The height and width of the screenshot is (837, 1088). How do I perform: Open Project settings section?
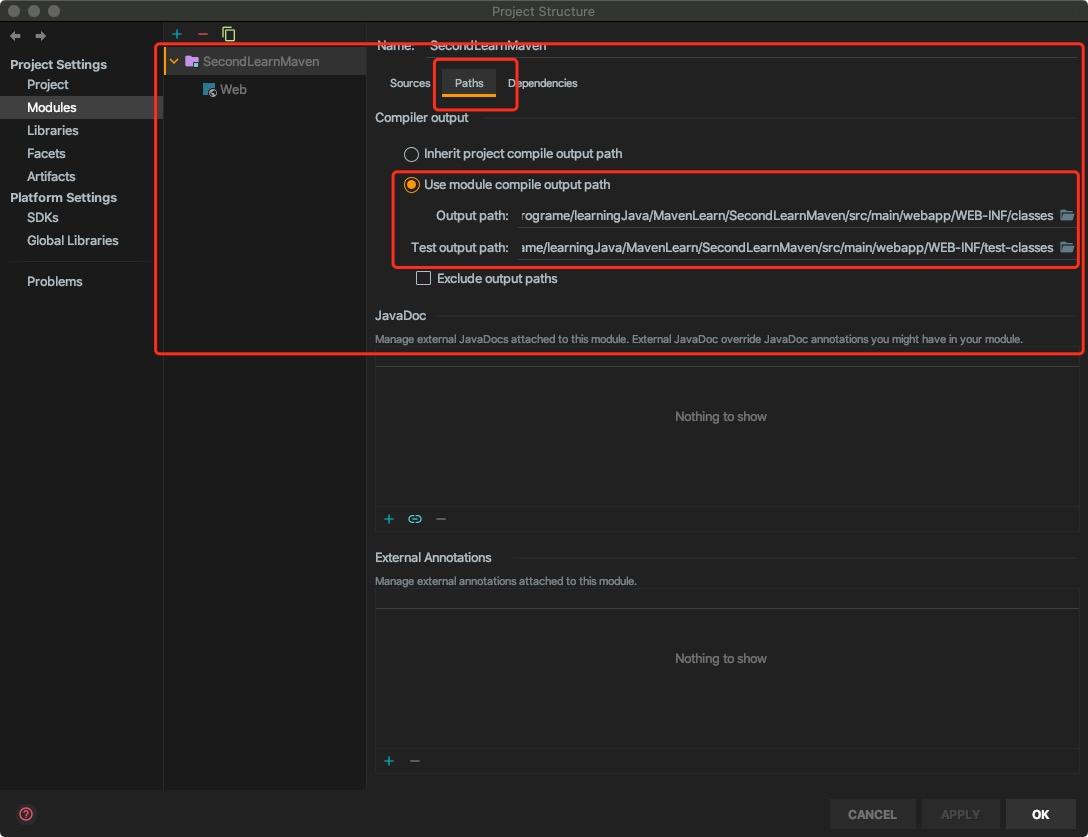(47, 84)
